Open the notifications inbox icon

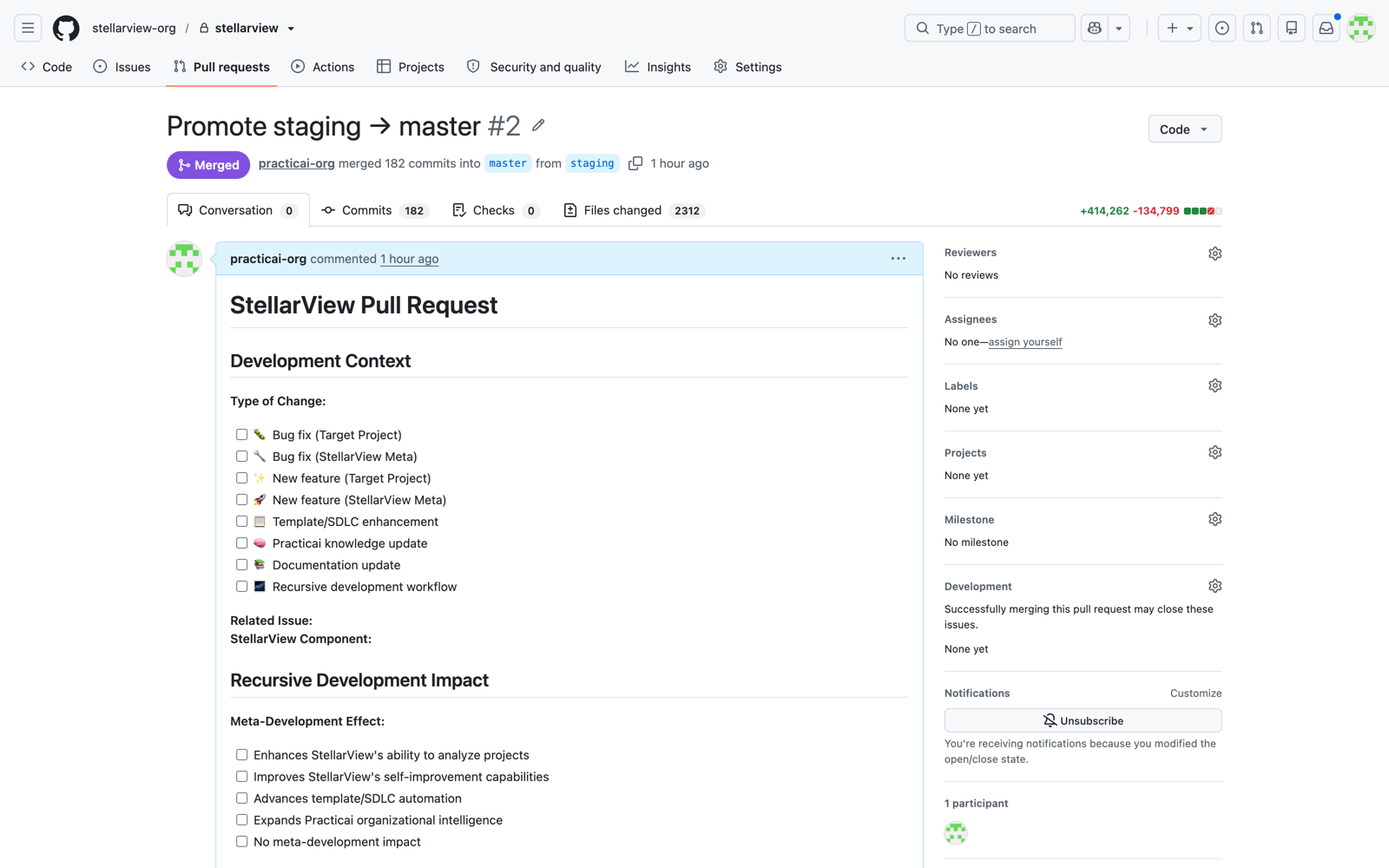(x=1326, y=28)
